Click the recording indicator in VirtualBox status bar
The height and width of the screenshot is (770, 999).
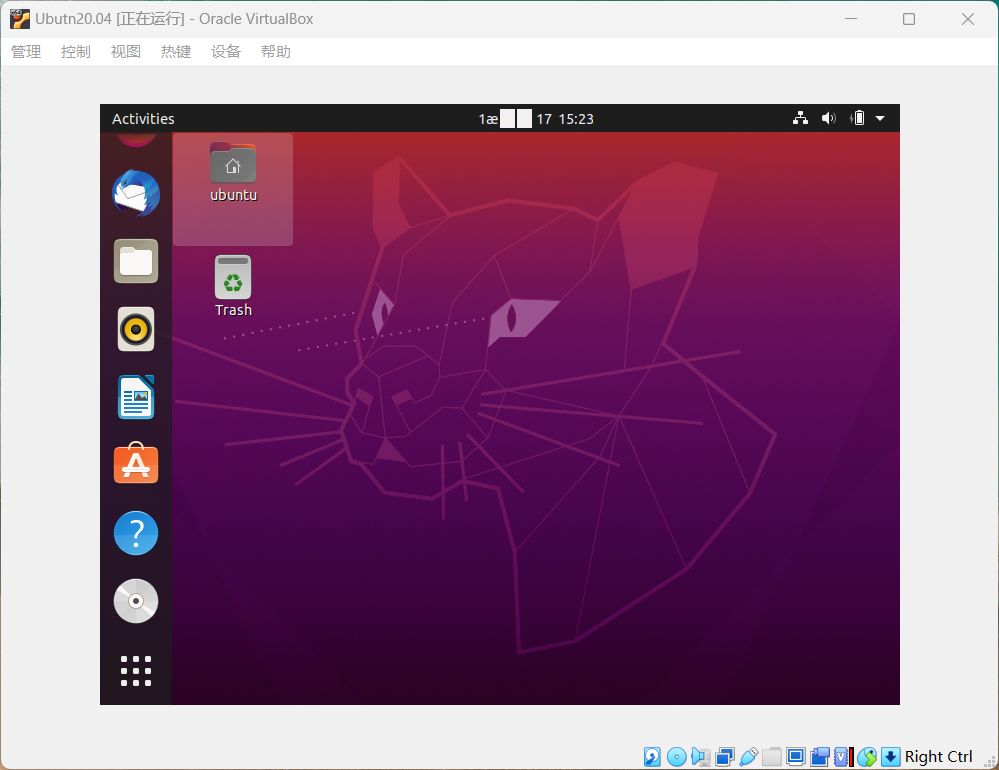pos(820,757)
